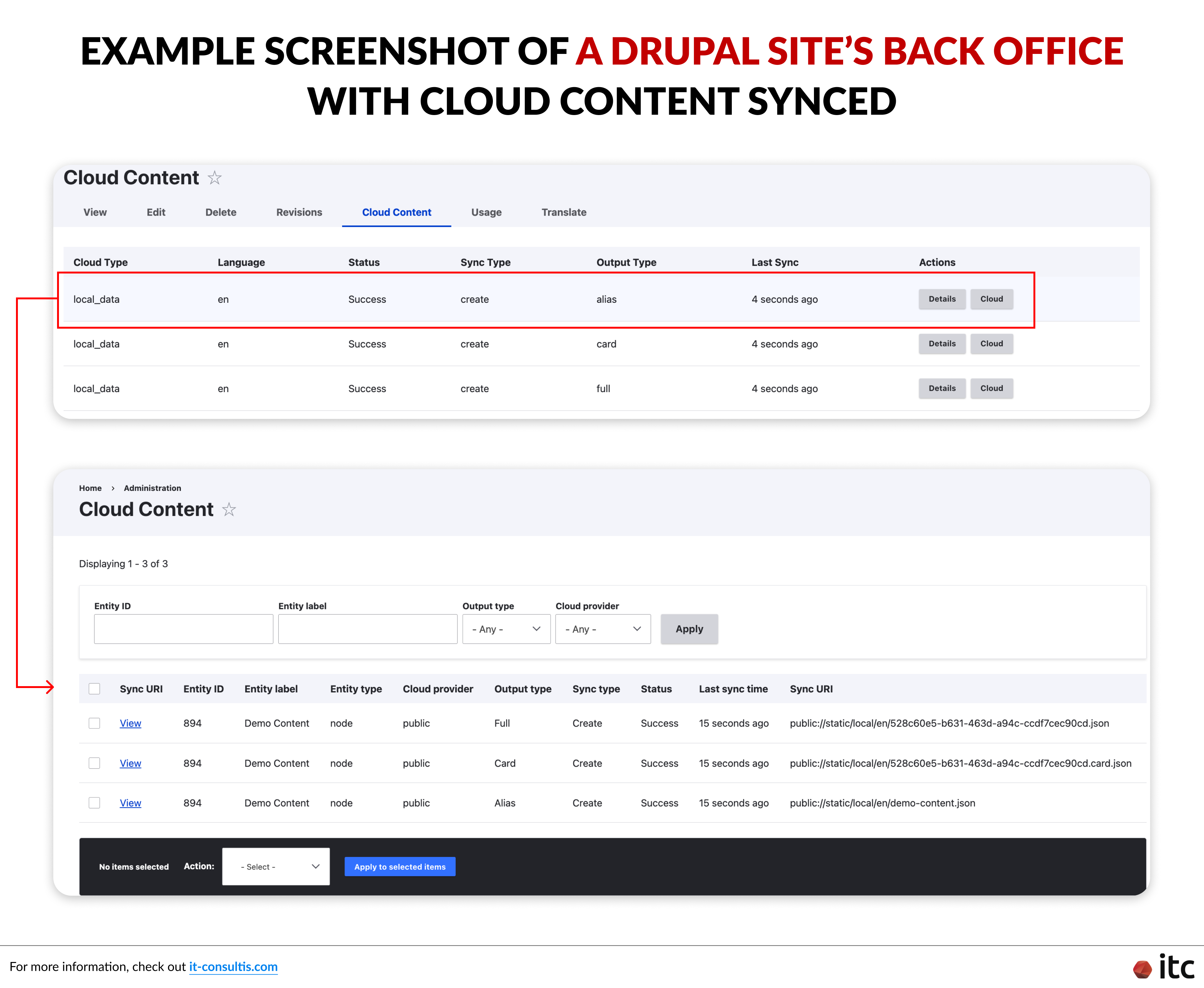Click the Cloud button on the card row
This screenshot has width=1204, height=988.
[x=992, y=344]
